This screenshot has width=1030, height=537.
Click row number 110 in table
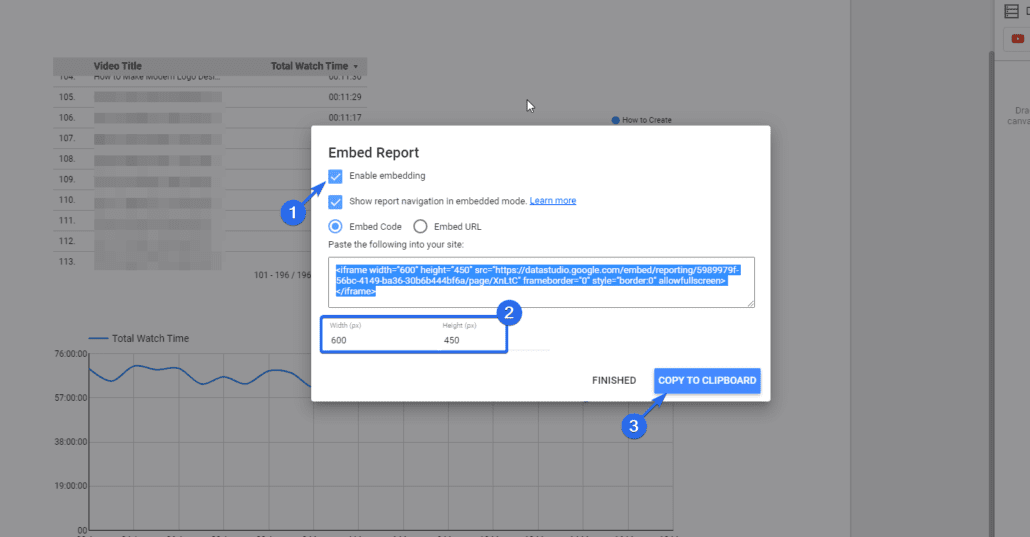pyautogui.click(x=67, y=200)
